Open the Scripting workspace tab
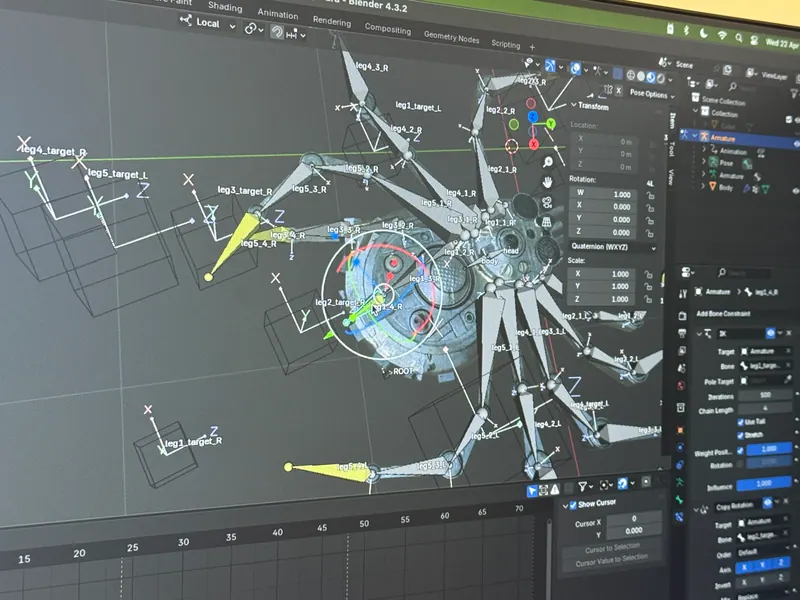Screen dimensions: 800x600 click(505, 44)
